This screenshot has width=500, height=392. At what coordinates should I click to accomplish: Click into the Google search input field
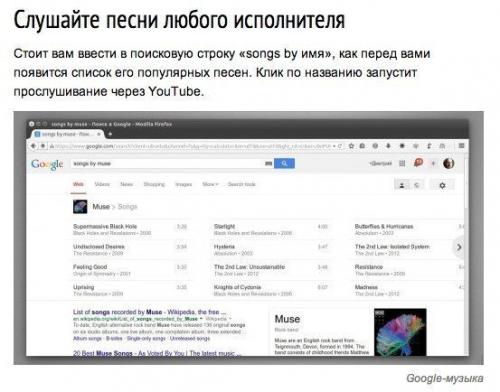(x=167, y=163)
